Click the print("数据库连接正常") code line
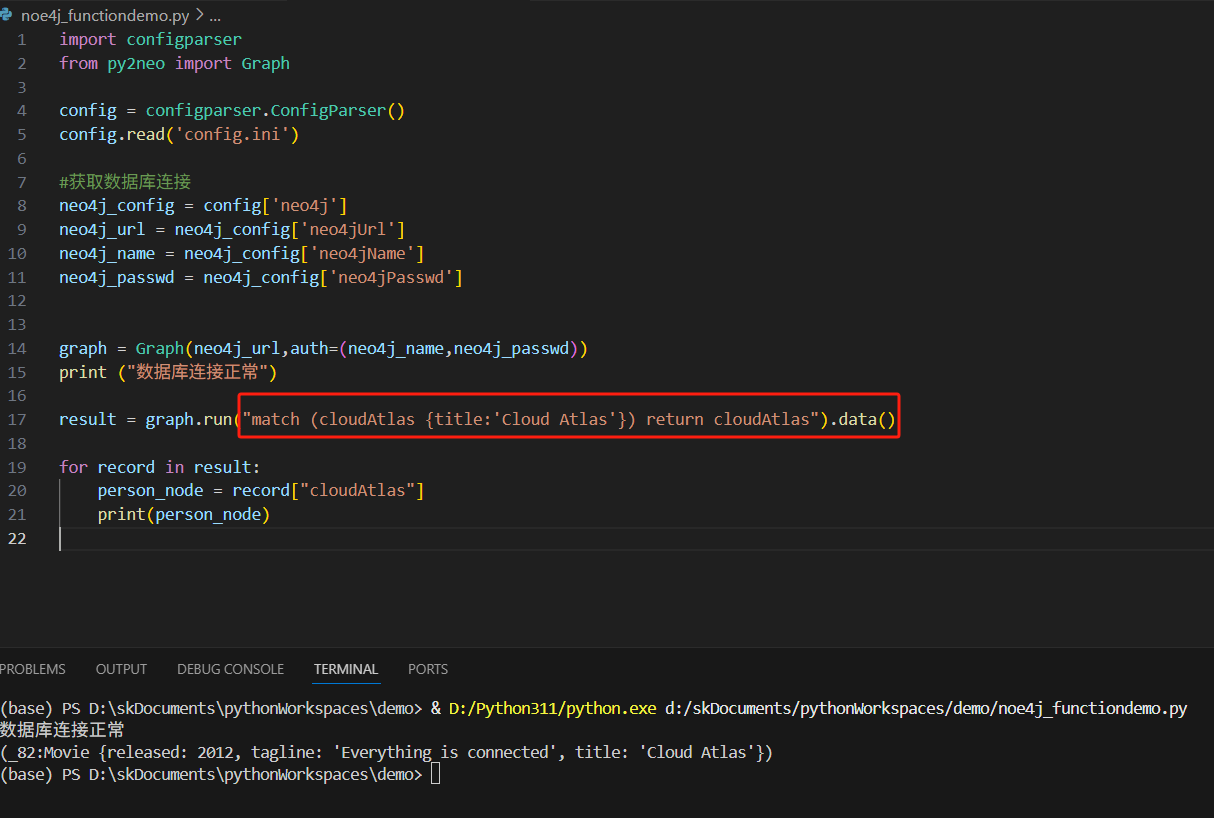 (x=168, y=372)
